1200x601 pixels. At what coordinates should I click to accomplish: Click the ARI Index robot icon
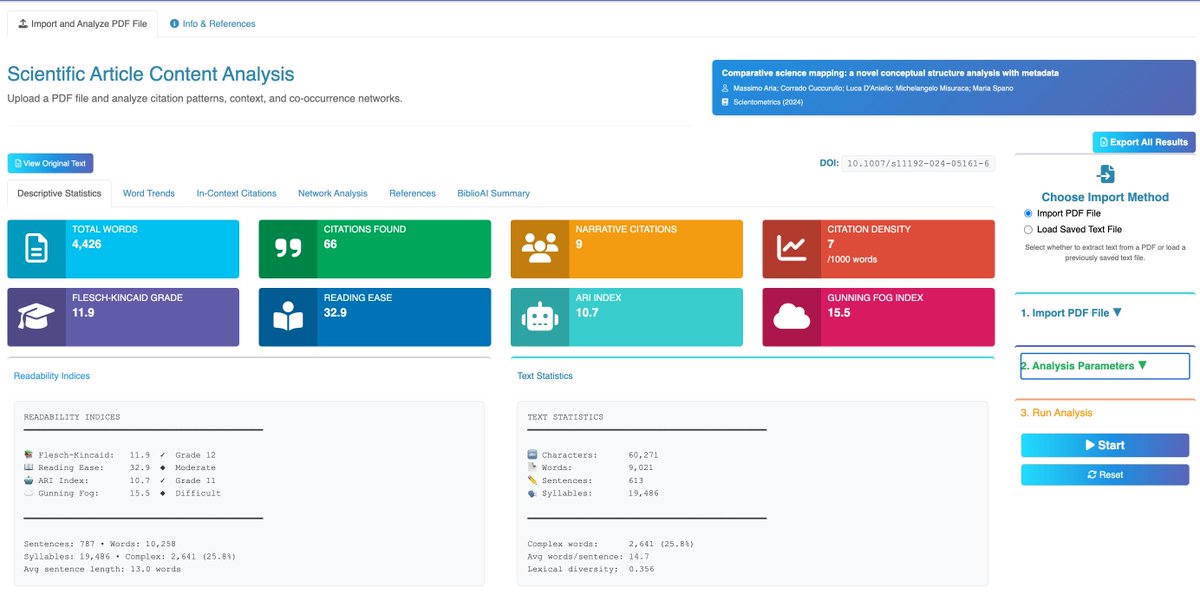(x=540, y=317)
